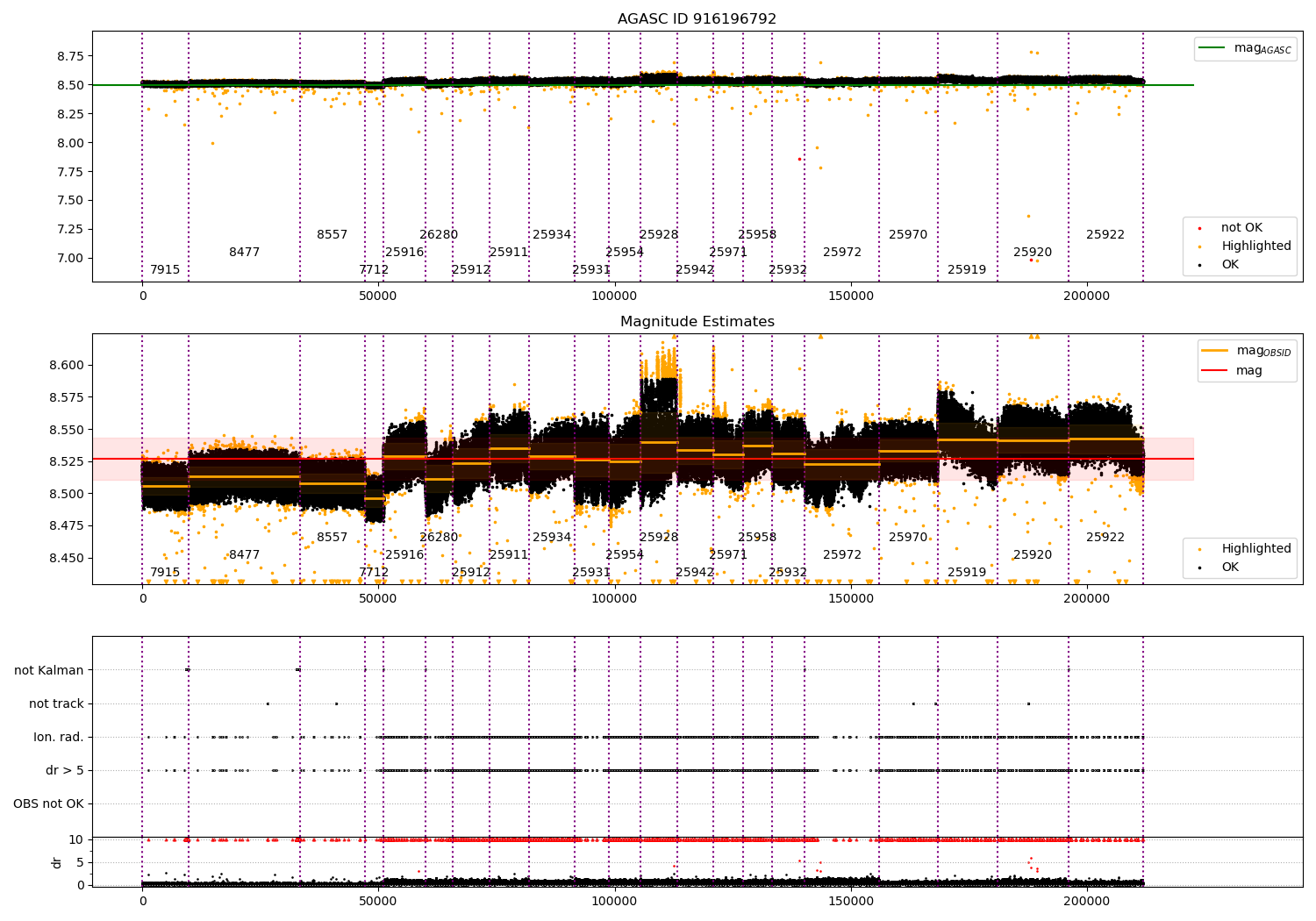Click the 7.00 y-axis tick of top plot

tap(70, 258)
